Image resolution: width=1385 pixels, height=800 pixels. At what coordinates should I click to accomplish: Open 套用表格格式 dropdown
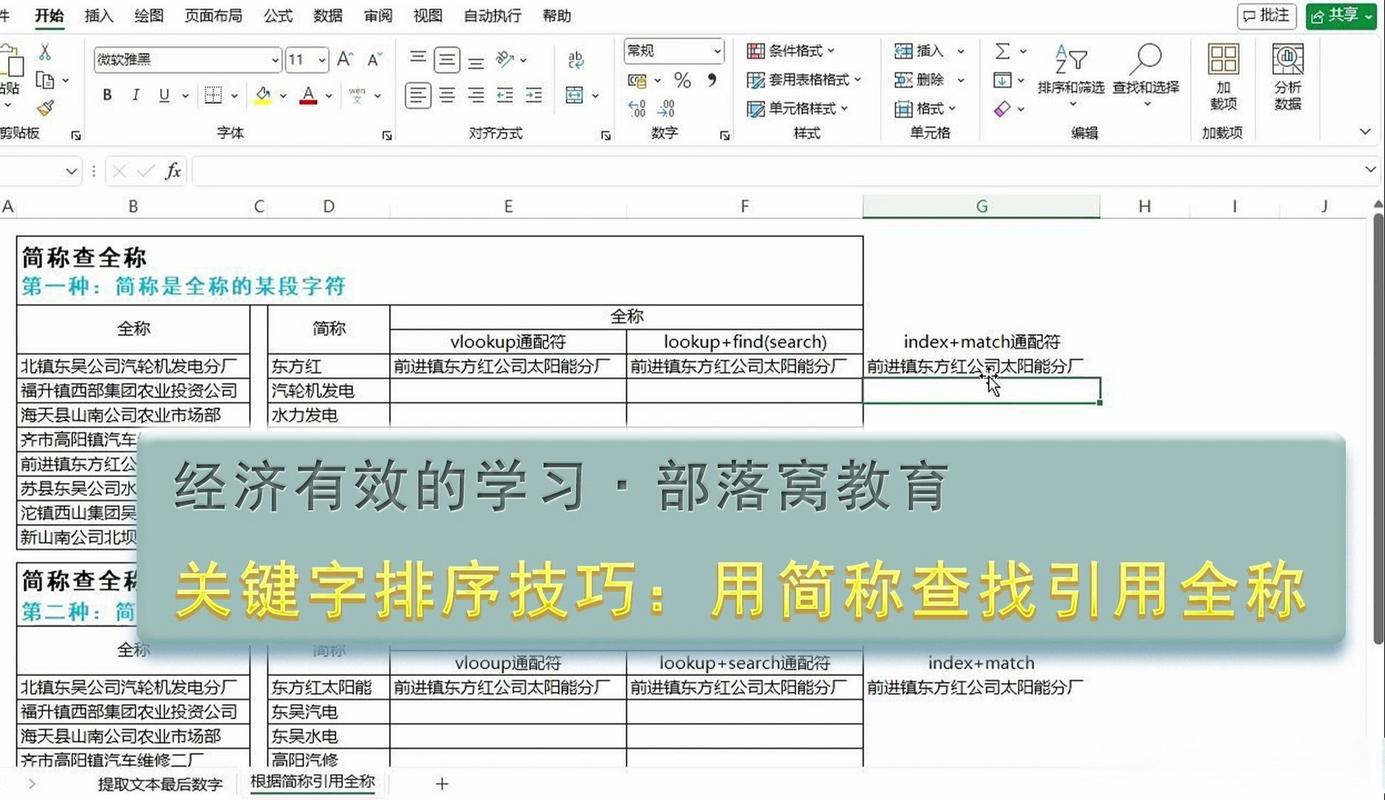tap(804, 80)
